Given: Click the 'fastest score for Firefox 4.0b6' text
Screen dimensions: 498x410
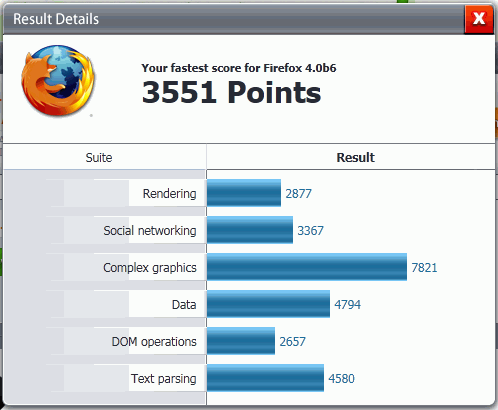Looking at the screenshot, I should point(254,68).
